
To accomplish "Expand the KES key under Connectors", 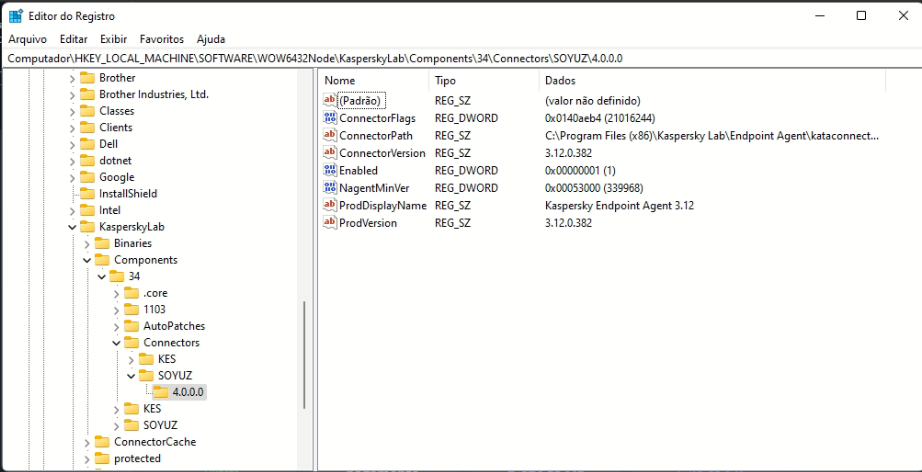I will pyautogui.click(x=131, y=359).
